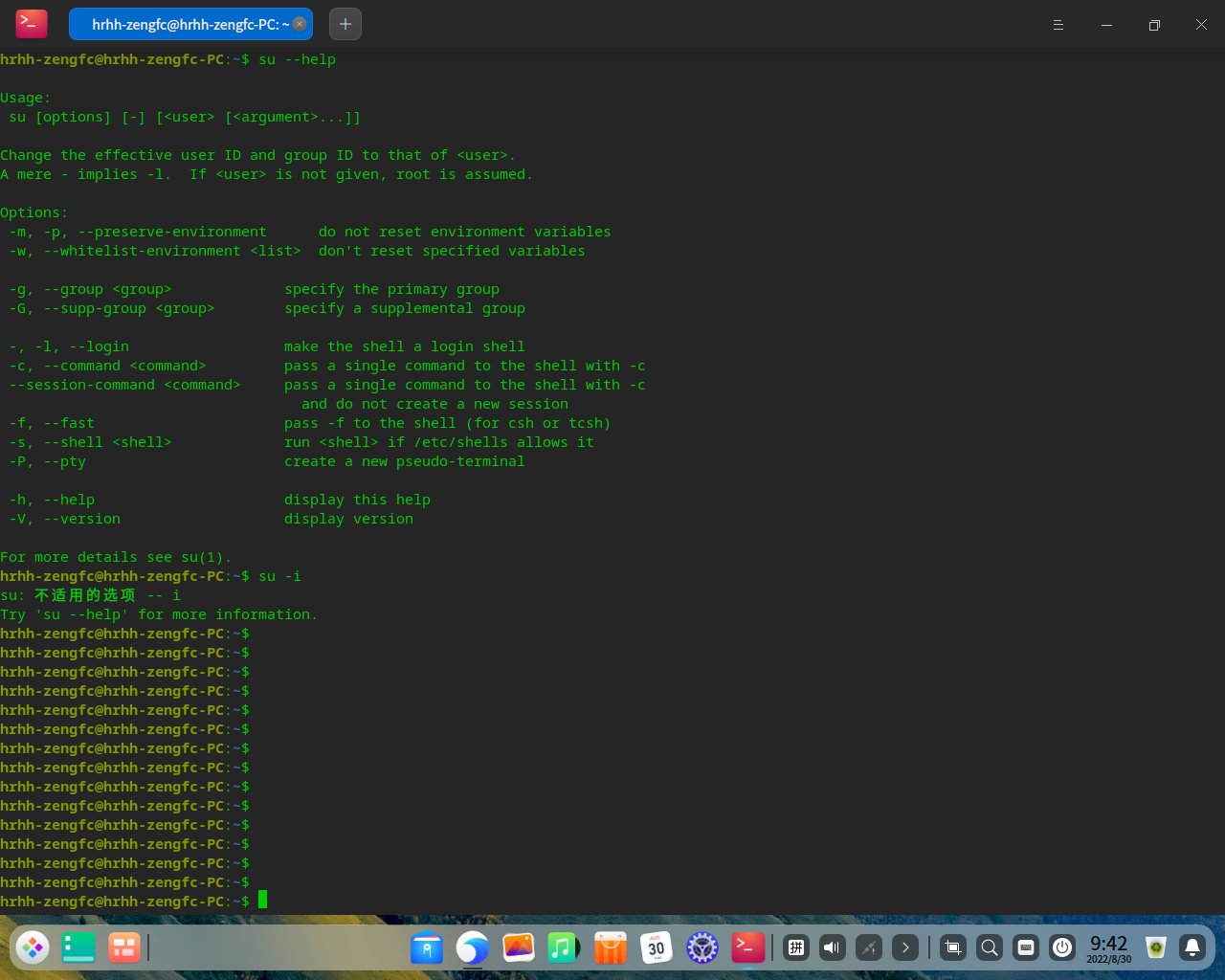Launch the music player from dock
Viewport: 1225px width, 980px height.
click(564, 947)
